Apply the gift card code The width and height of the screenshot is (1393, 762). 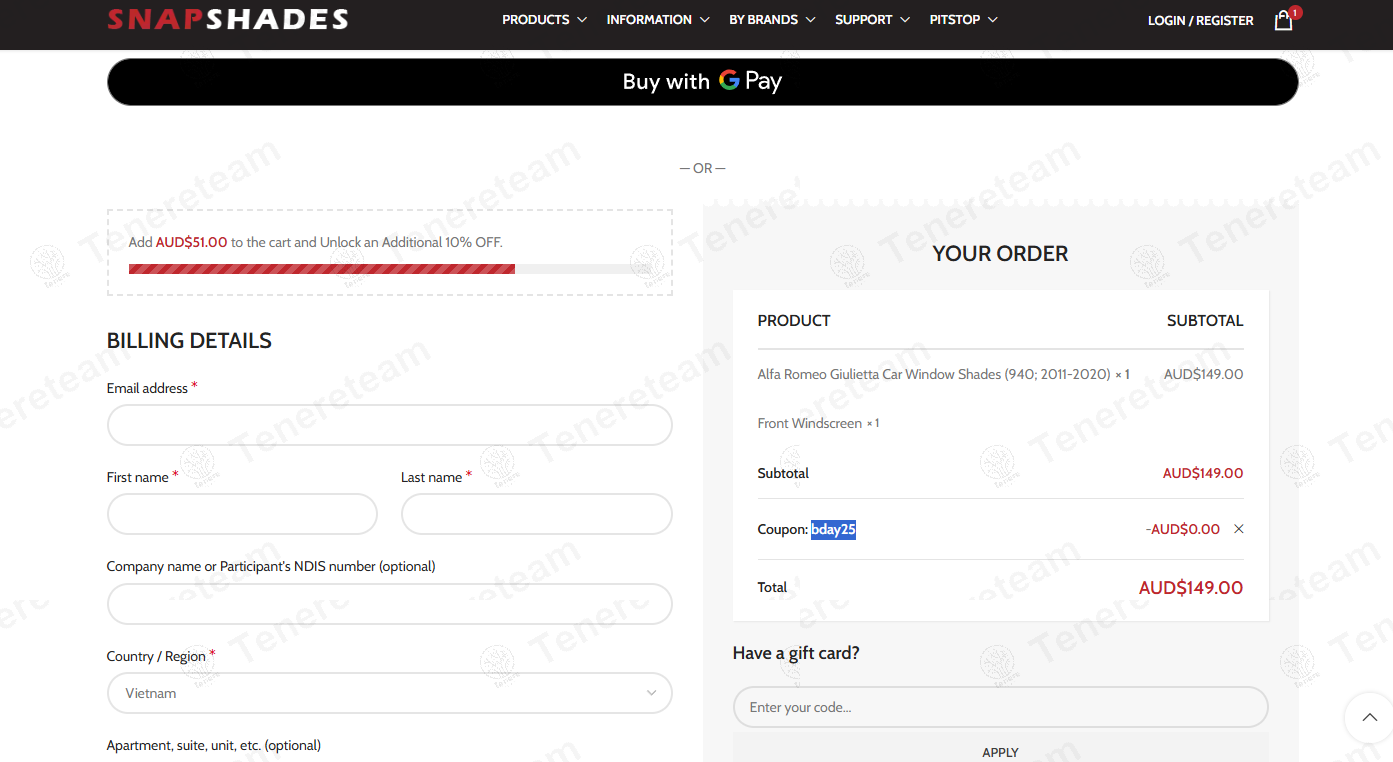pyautogui.click(x=1000, y=751)
